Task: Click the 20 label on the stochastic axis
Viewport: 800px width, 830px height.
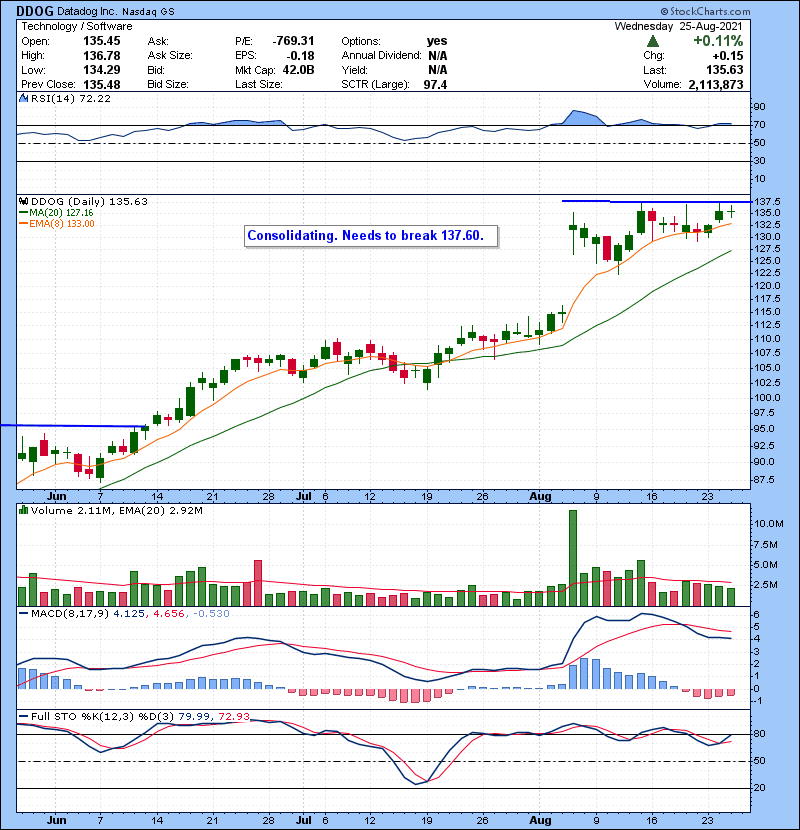Action: coord(760,788)
